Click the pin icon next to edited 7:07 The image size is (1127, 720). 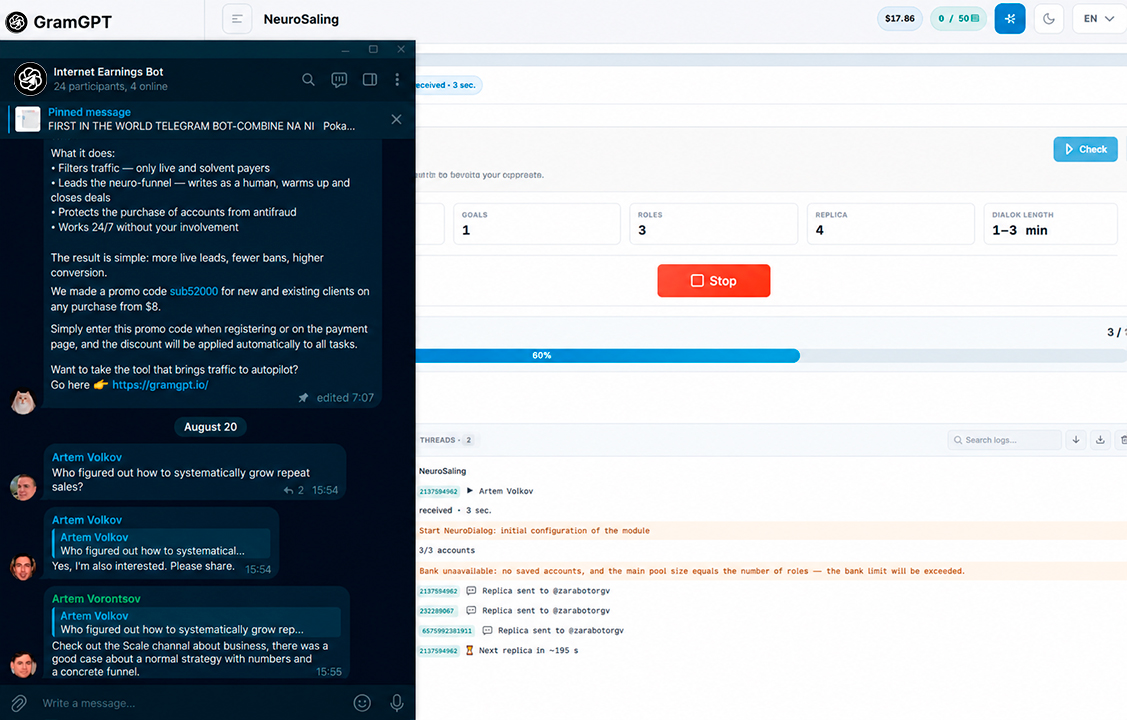point(303,398)
